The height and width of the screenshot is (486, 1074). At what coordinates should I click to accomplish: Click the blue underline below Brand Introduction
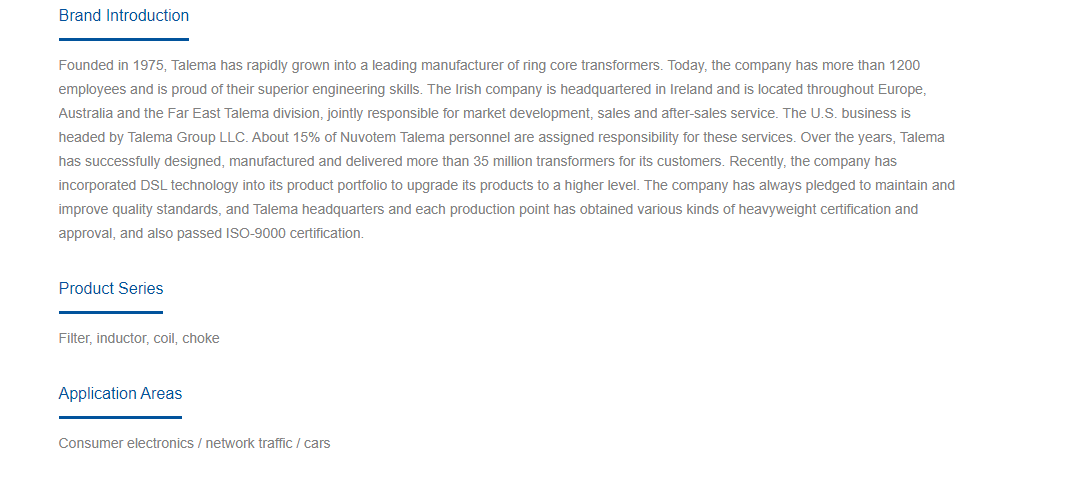click(x=123, y=40)
